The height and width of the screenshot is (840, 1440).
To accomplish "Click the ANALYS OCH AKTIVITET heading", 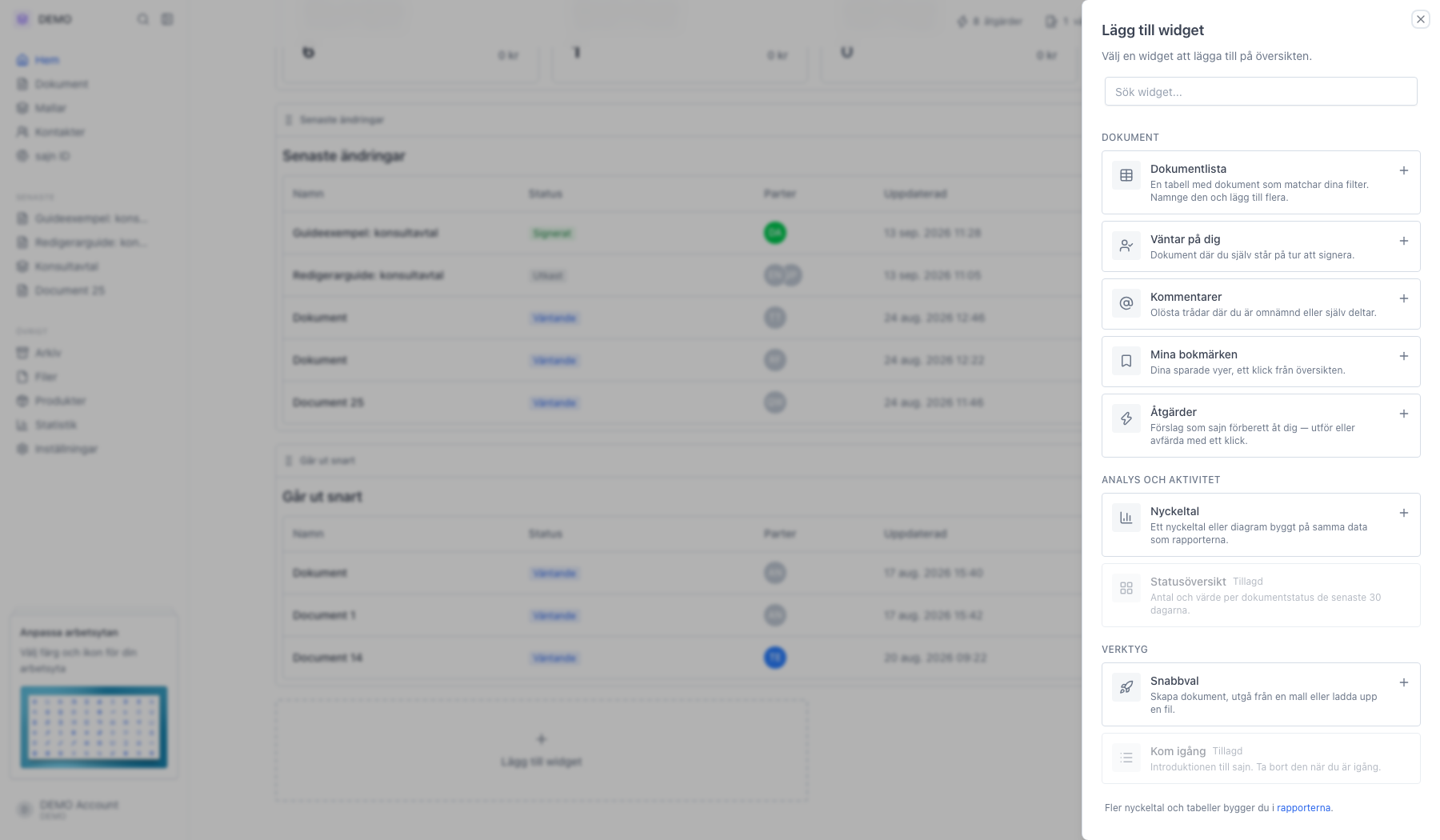I will pyautogui.click(x=1161, y=480).
